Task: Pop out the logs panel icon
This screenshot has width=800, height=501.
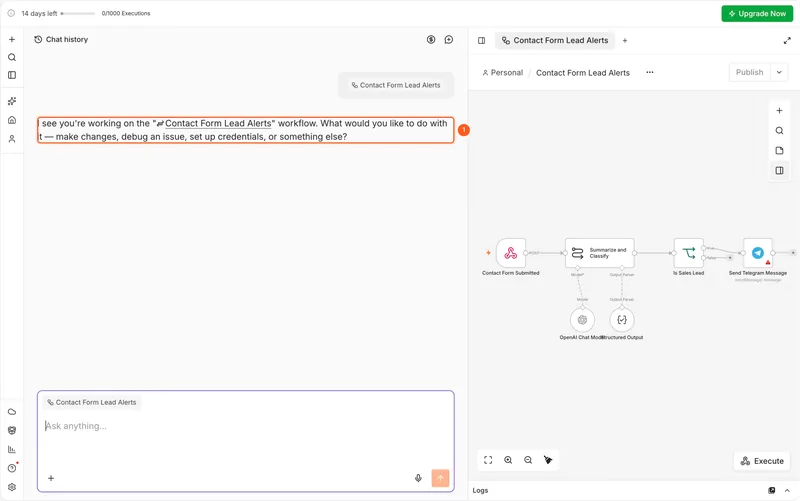Action: pyautogui.click(x=771, y=490)
